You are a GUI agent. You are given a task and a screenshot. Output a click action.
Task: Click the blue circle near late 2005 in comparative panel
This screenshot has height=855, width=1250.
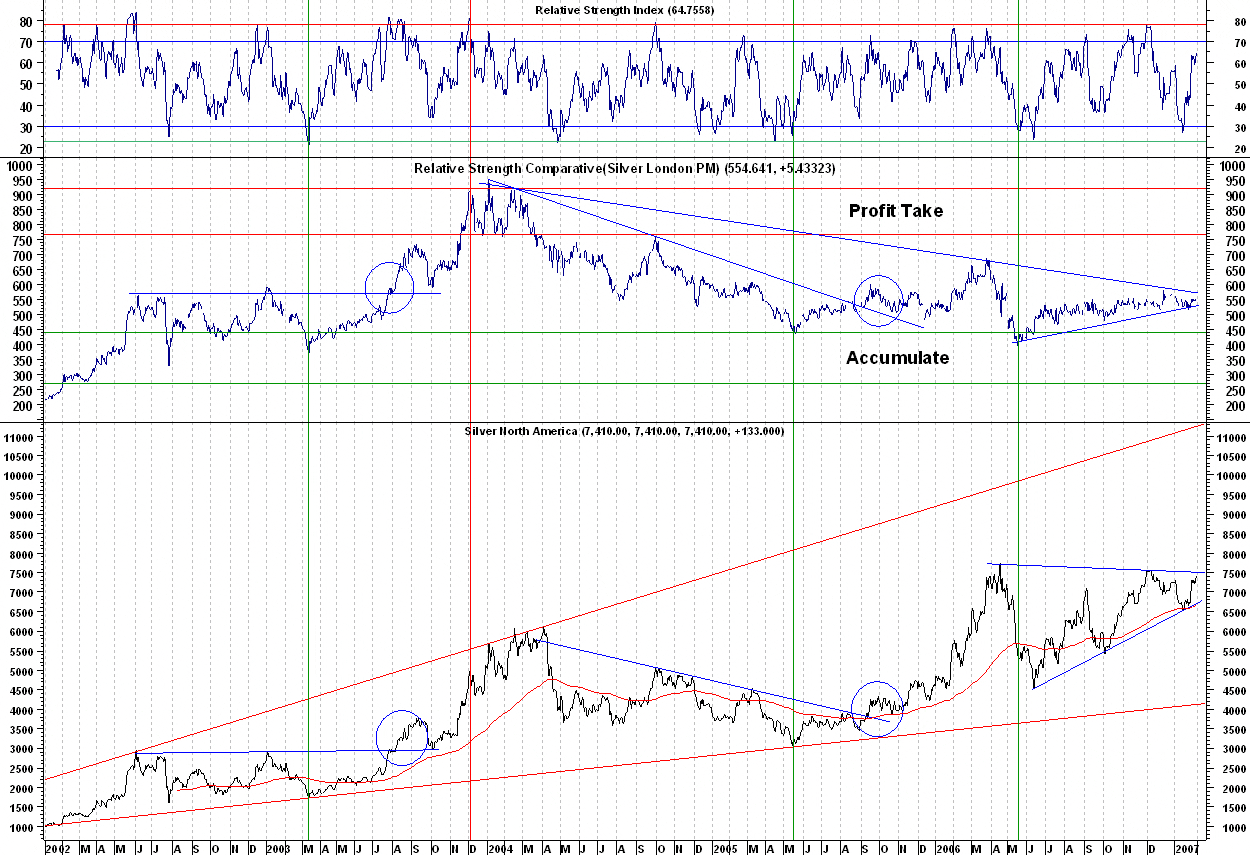click(x=878, y=300)
